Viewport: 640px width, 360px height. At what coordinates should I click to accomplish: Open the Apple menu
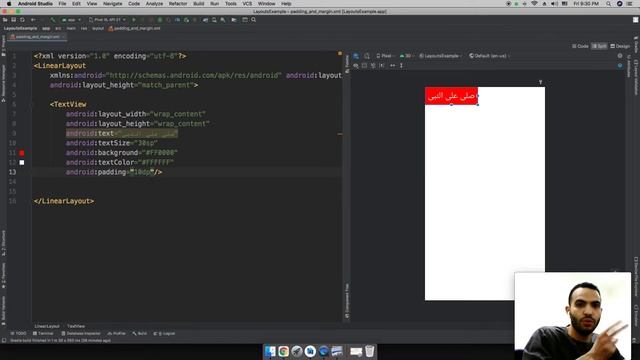[9, 4]
